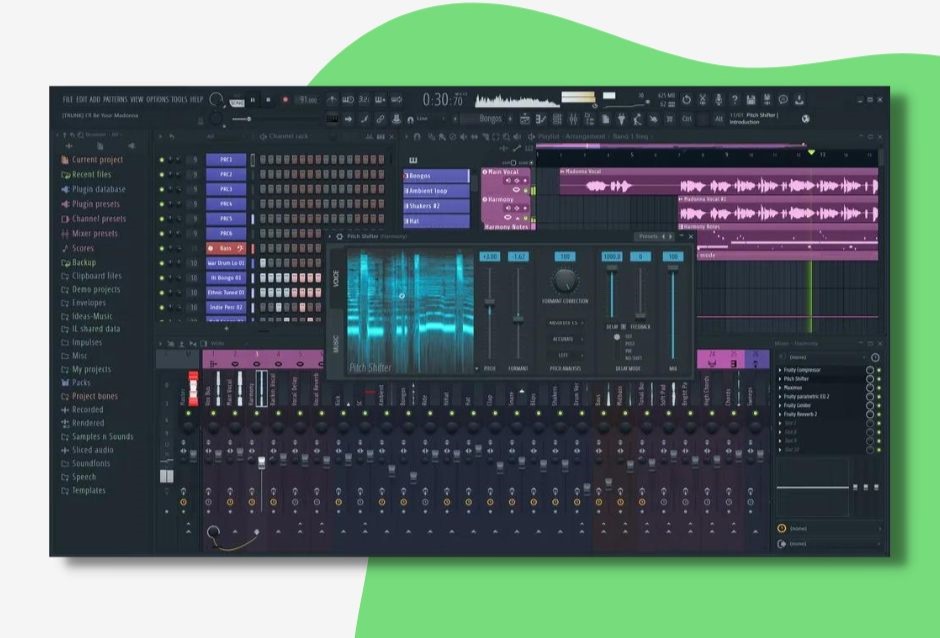Toggle Fruity Compressor effect slot on/off

point(879,370)
